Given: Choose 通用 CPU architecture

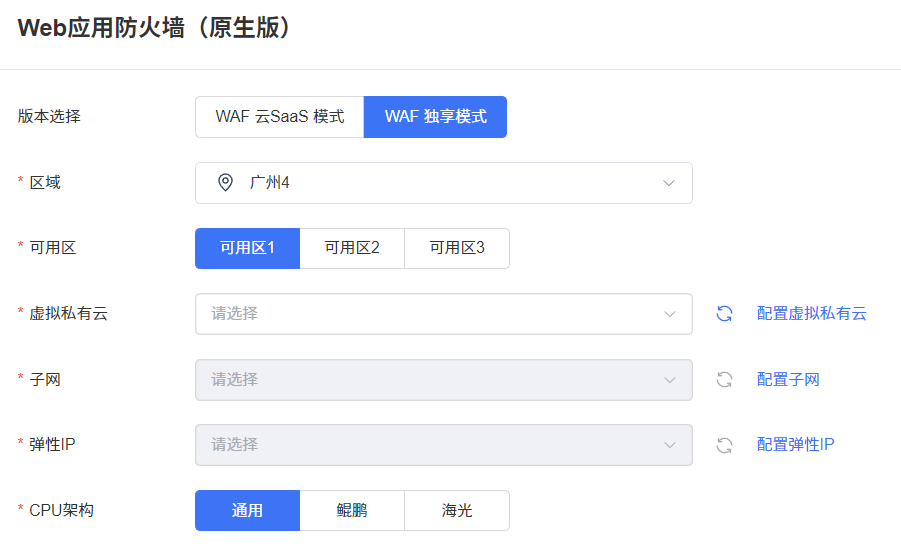Looking at the screenshot, I should [x=248, y=510].
